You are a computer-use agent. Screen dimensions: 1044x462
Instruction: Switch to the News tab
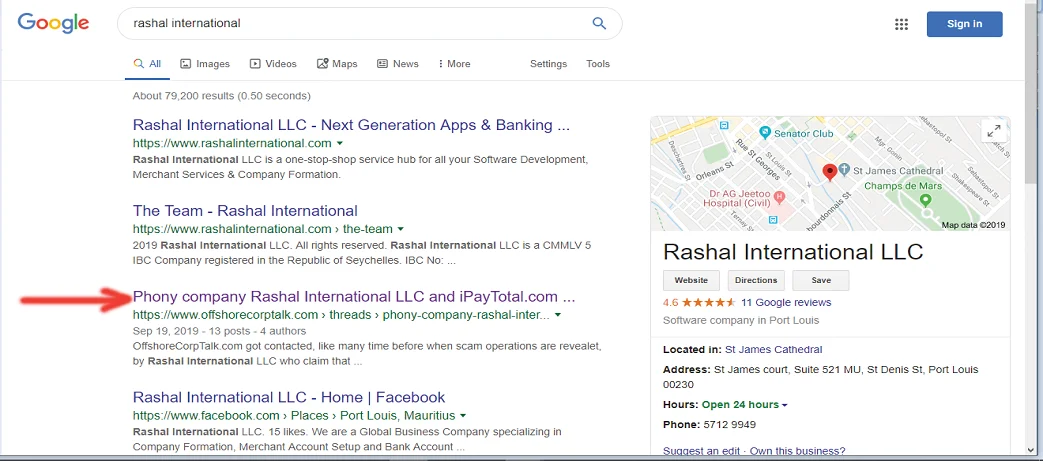[x=397, y=64]
